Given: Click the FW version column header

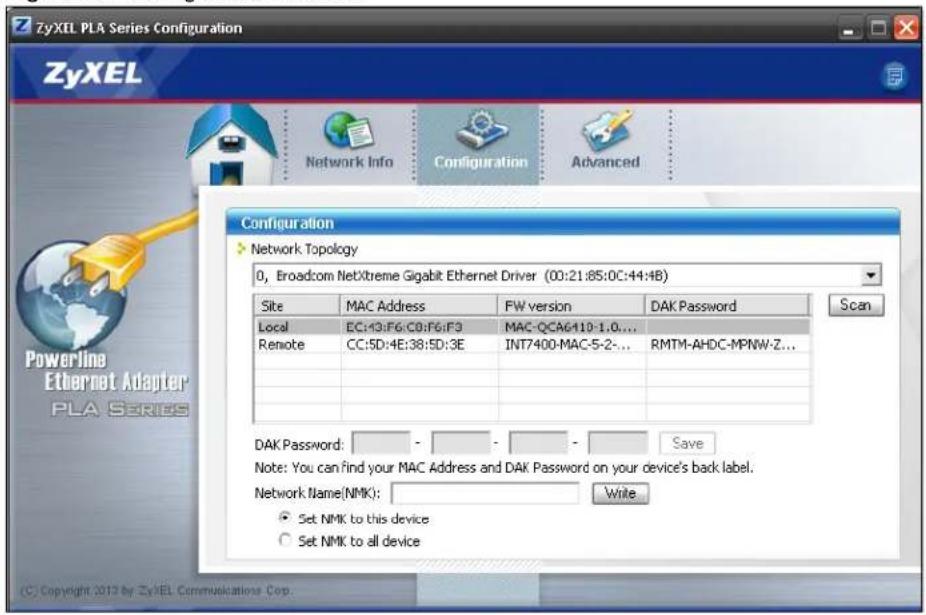Looking at the screenshot, I should 571,305.
